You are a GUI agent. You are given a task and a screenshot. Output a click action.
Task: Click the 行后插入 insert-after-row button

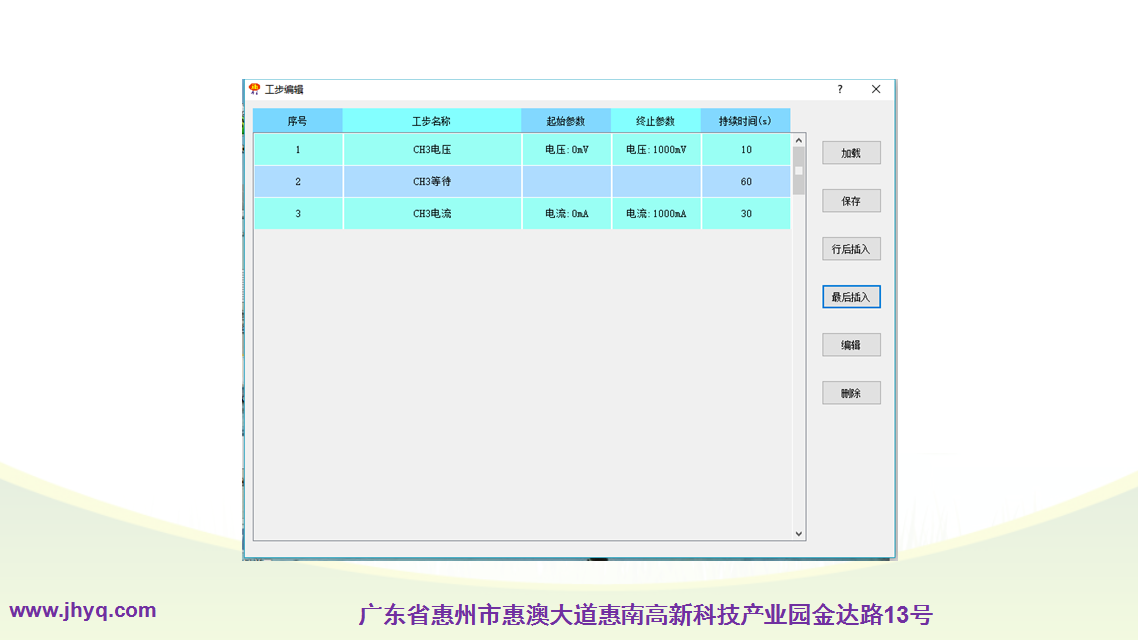click(x=851, y=249)
